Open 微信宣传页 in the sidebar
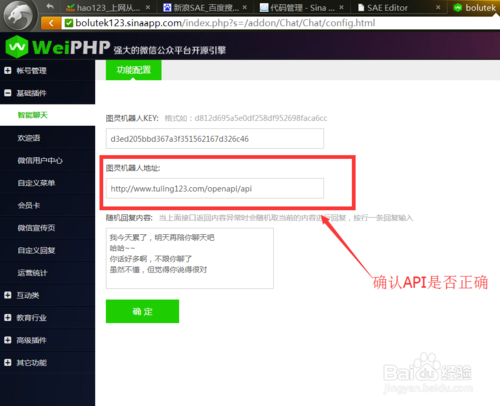The image size is (500, 406). [47, 228]
